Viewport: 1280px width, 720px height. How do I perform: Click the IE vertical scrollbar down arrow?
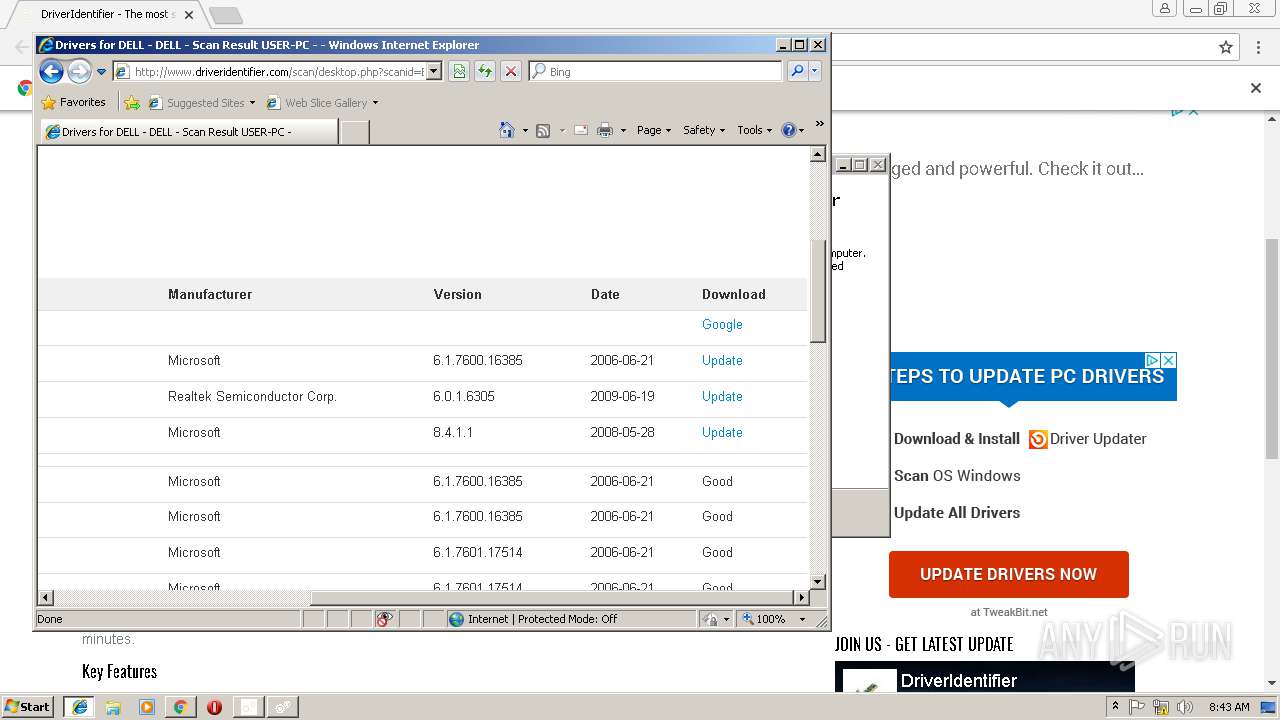[818, 581]
